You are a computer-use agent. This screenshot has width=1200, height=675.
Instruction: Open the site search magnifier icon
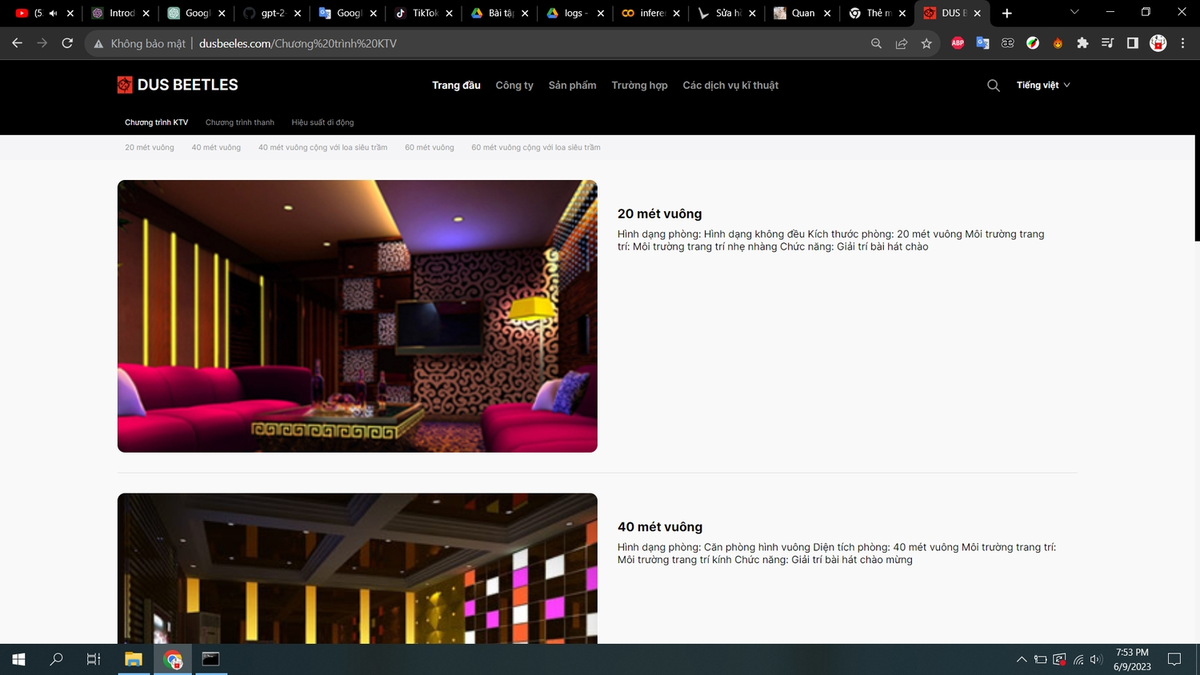tap(993, 85)
